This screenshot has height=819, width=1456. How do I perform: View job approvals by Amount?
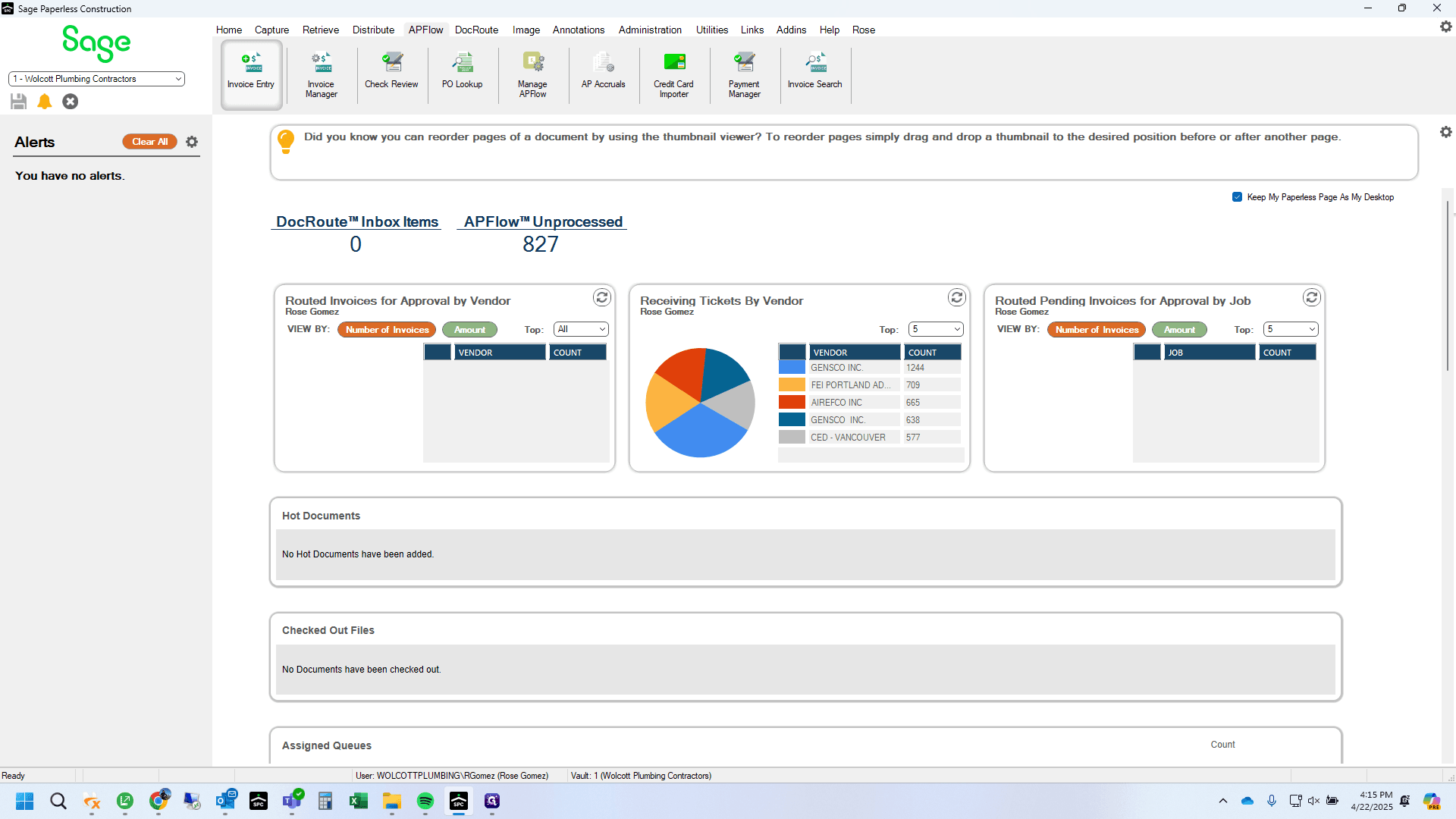point(1179,329)
